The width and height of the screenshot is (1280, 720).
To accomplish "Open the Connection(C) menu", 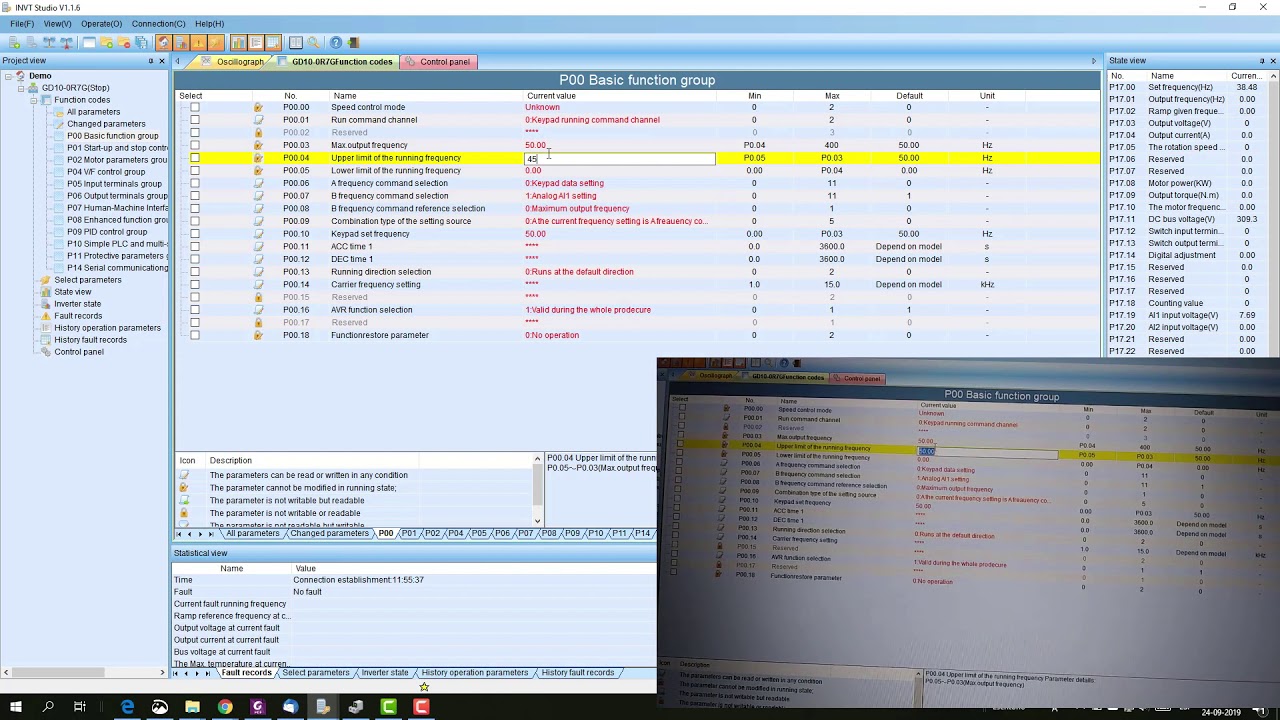I will click(158, 23).
